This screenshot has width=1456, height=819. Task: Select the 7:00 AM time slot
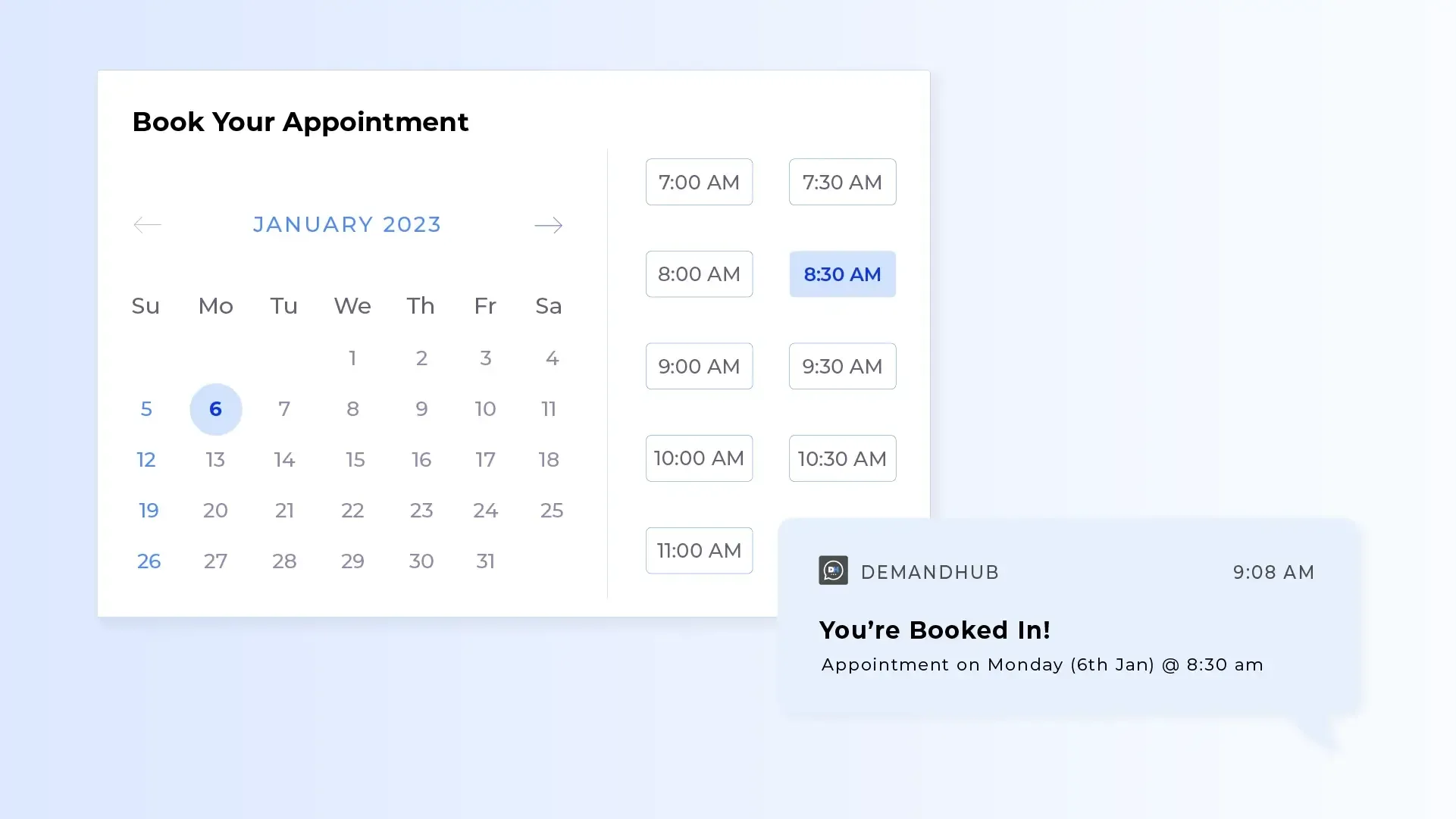tap(699, 182)
